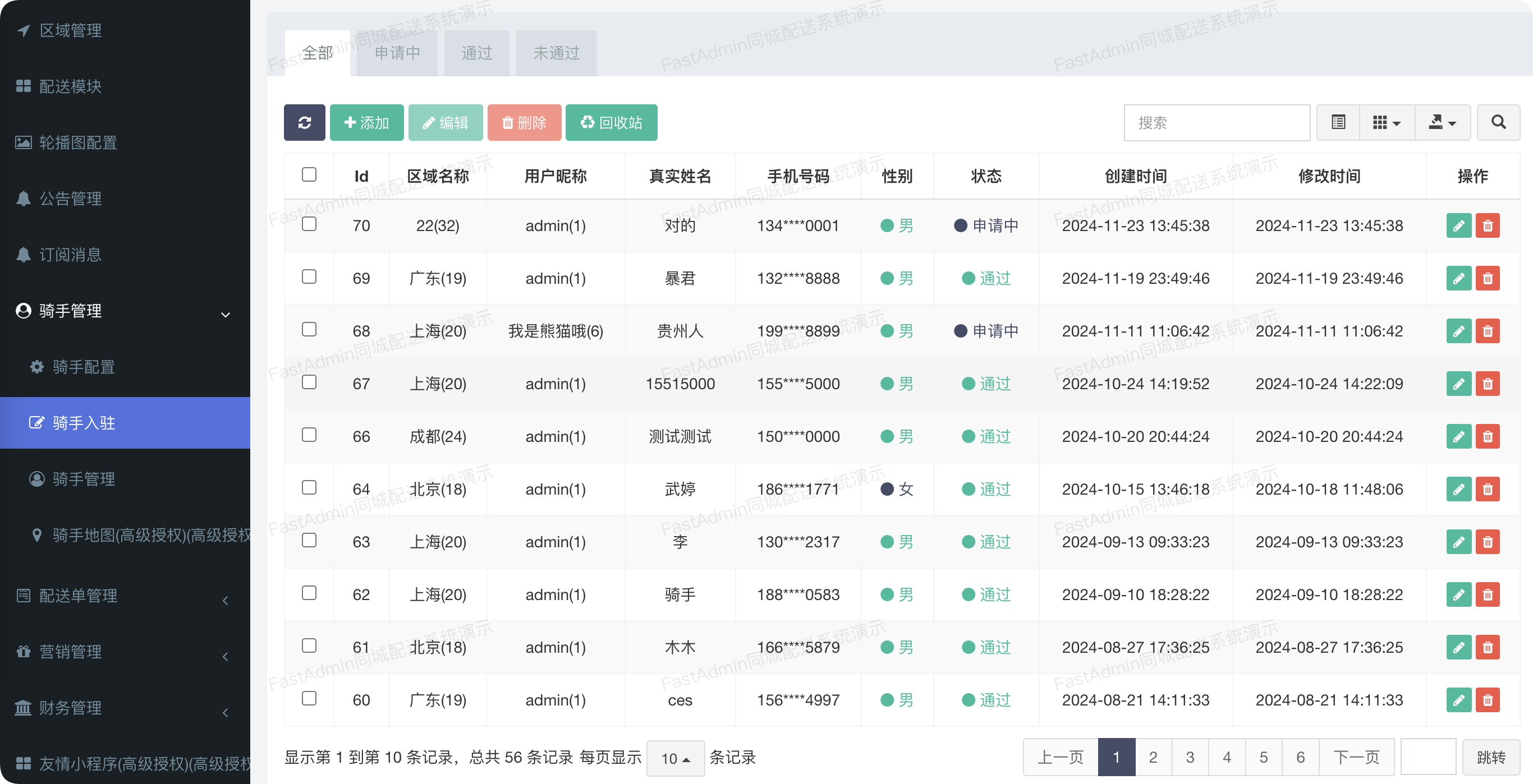Check the select-all header checkbox

click(x=309, y=175)
